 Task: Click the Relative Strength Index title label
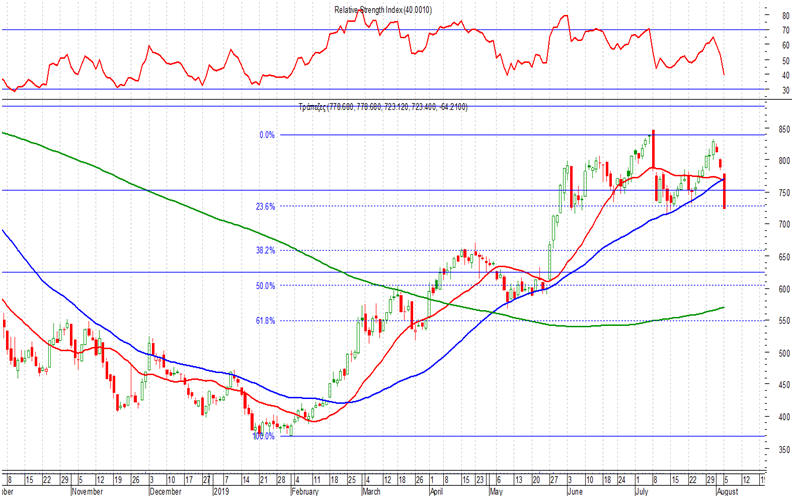click(383, 10)
